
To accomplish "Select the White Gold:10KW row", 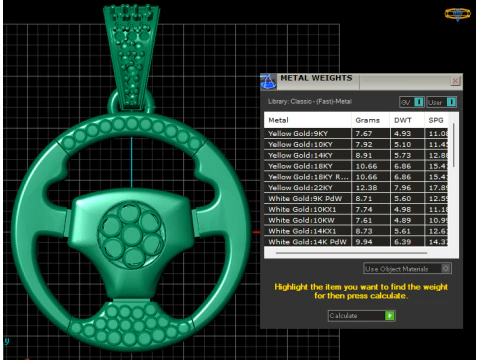I will tap(356, 220).
